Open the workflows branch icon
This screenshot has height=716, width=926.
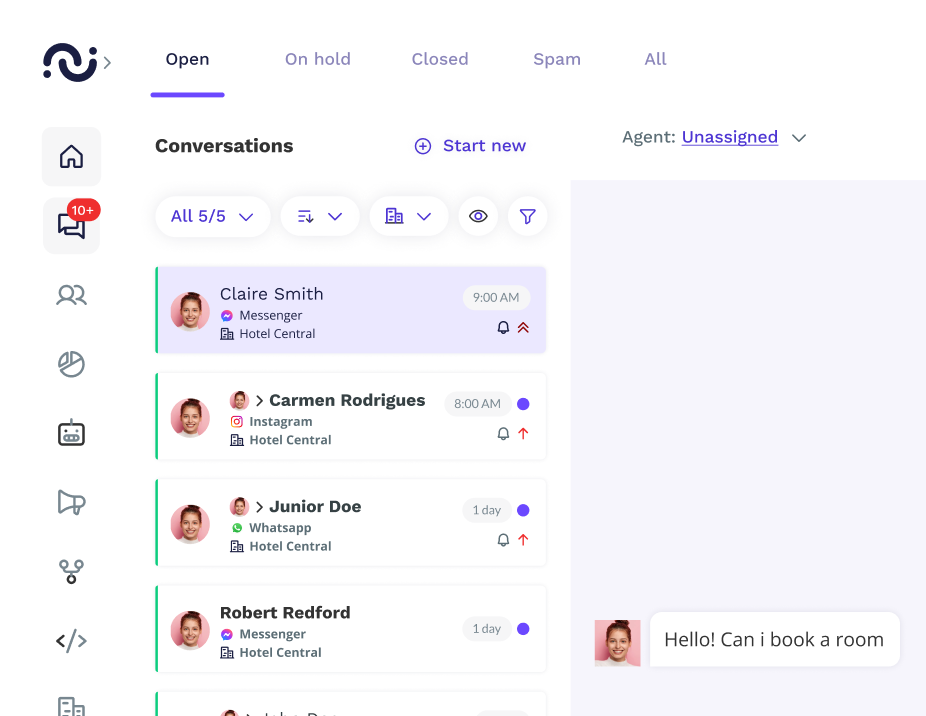tap(71, 572)
